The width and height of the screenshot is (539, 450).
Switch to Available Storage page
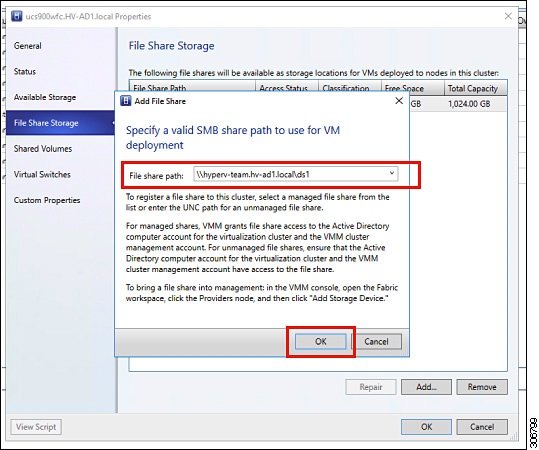pos(45,97)
